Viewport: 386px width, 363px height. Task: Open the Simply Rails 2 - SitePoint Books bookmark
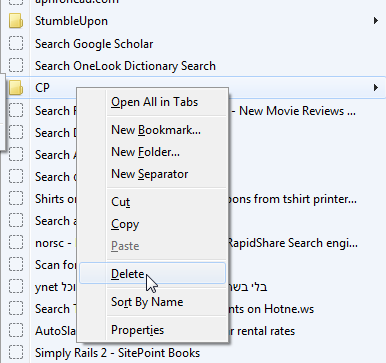coord(117,353)
